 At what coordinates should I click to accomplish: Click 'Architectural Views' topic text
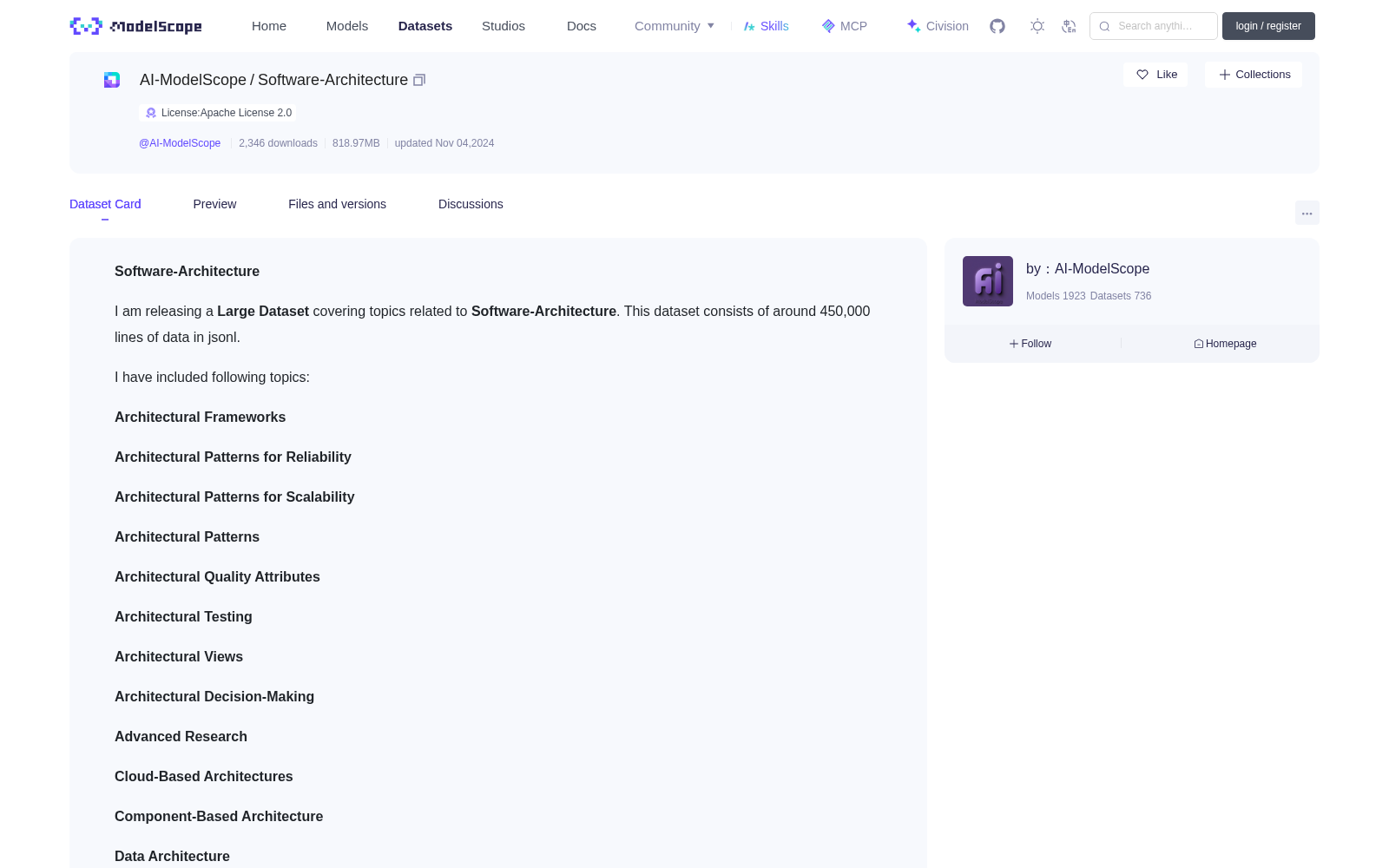(x=179, y=657)
